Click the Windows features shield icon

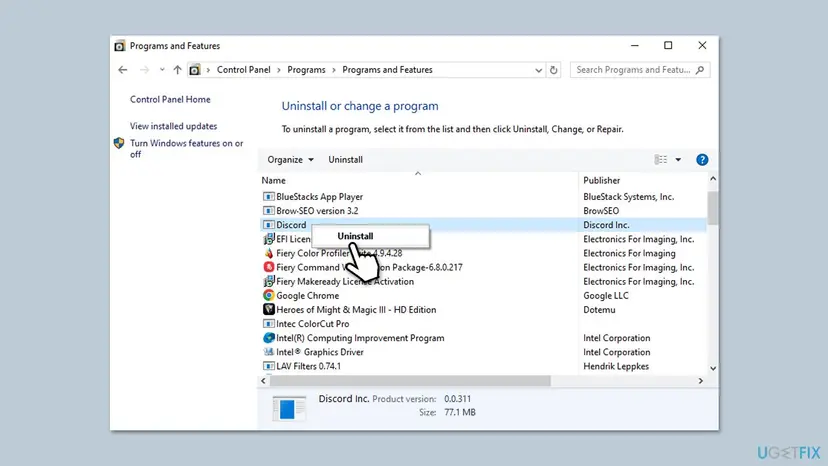click(119, 143)
